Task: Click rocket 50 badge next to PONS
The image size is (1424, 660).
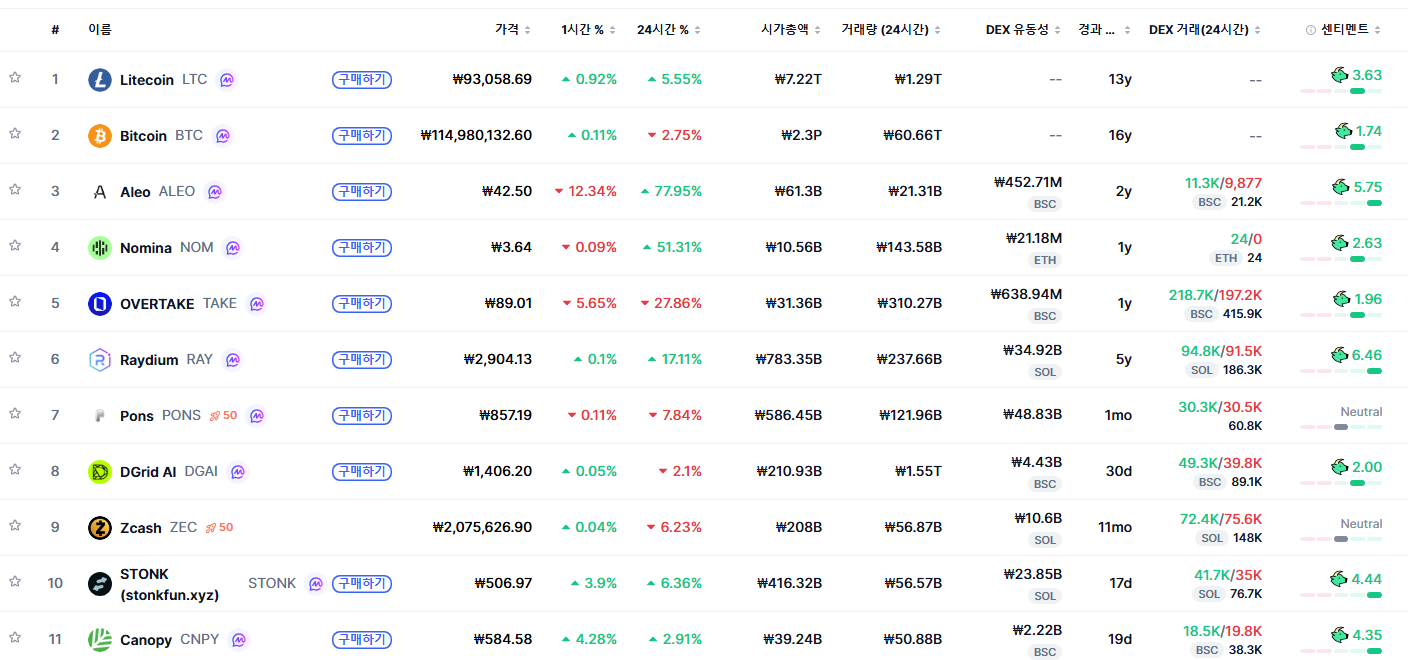Action: (223, 415)
